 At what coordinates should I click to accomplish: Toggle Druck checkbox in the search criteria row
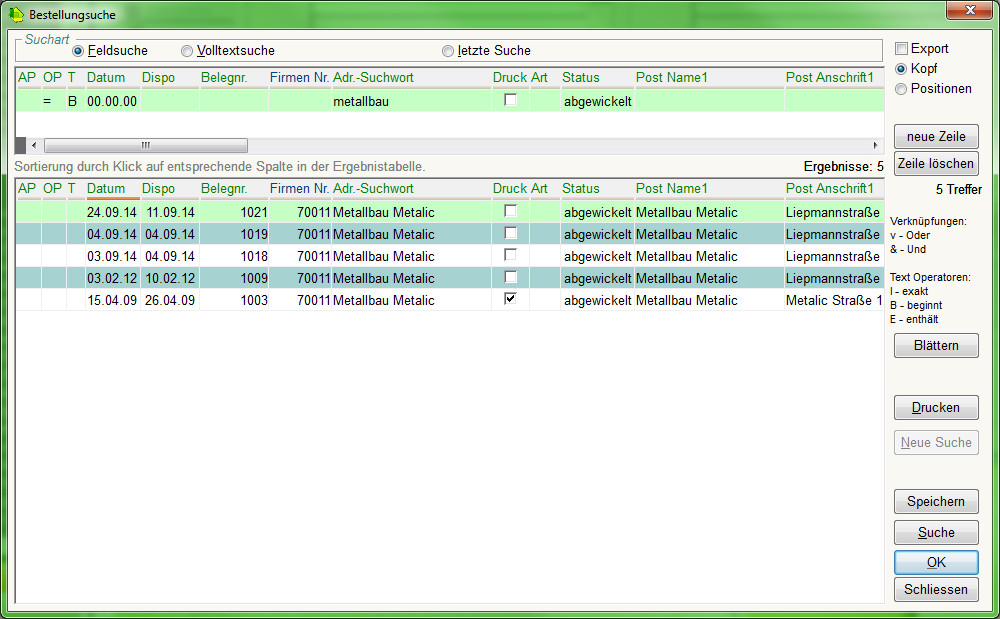510,100
